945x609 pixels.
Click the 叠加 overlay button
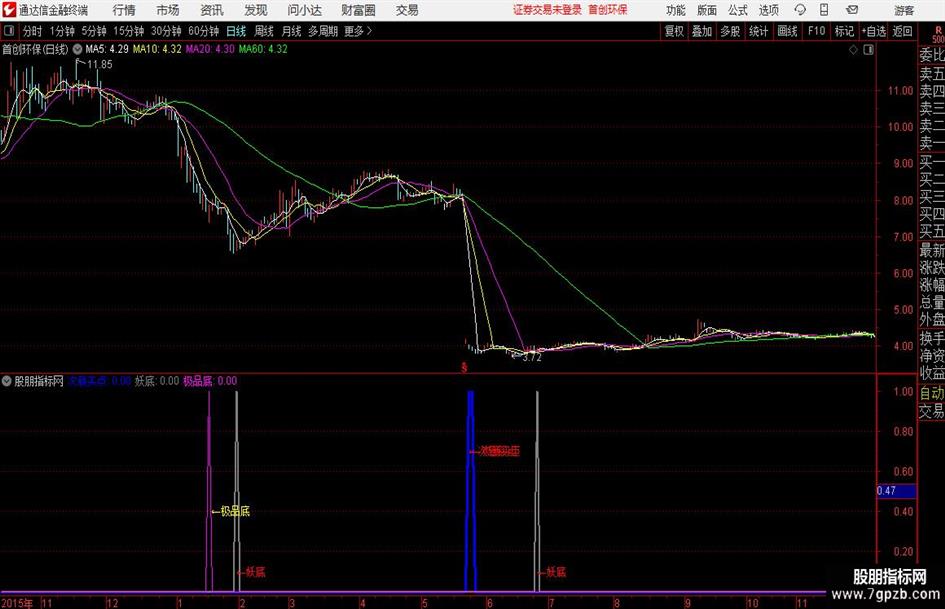702,31
